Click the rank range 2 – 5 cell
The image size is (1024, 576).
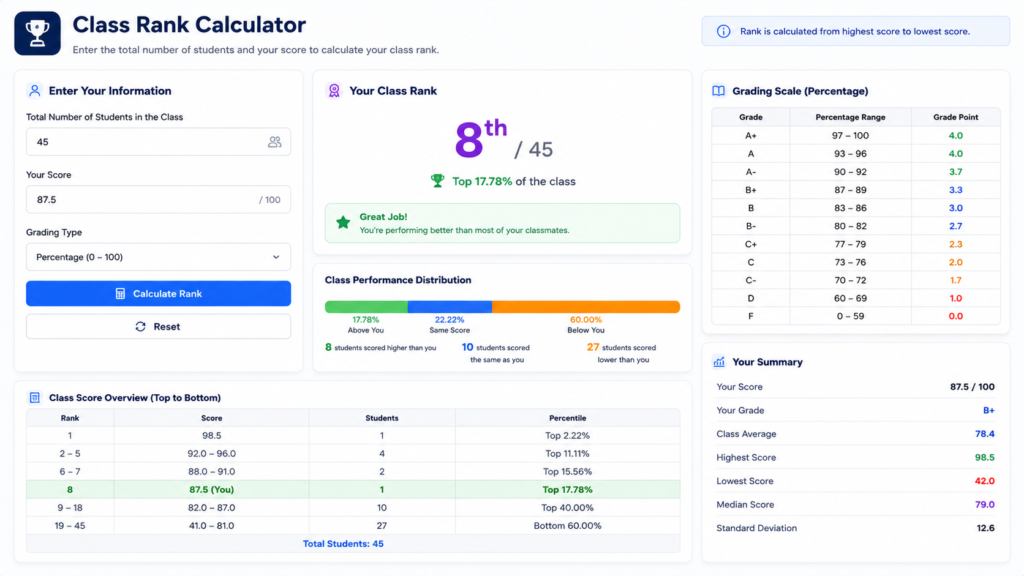point(70,454)
